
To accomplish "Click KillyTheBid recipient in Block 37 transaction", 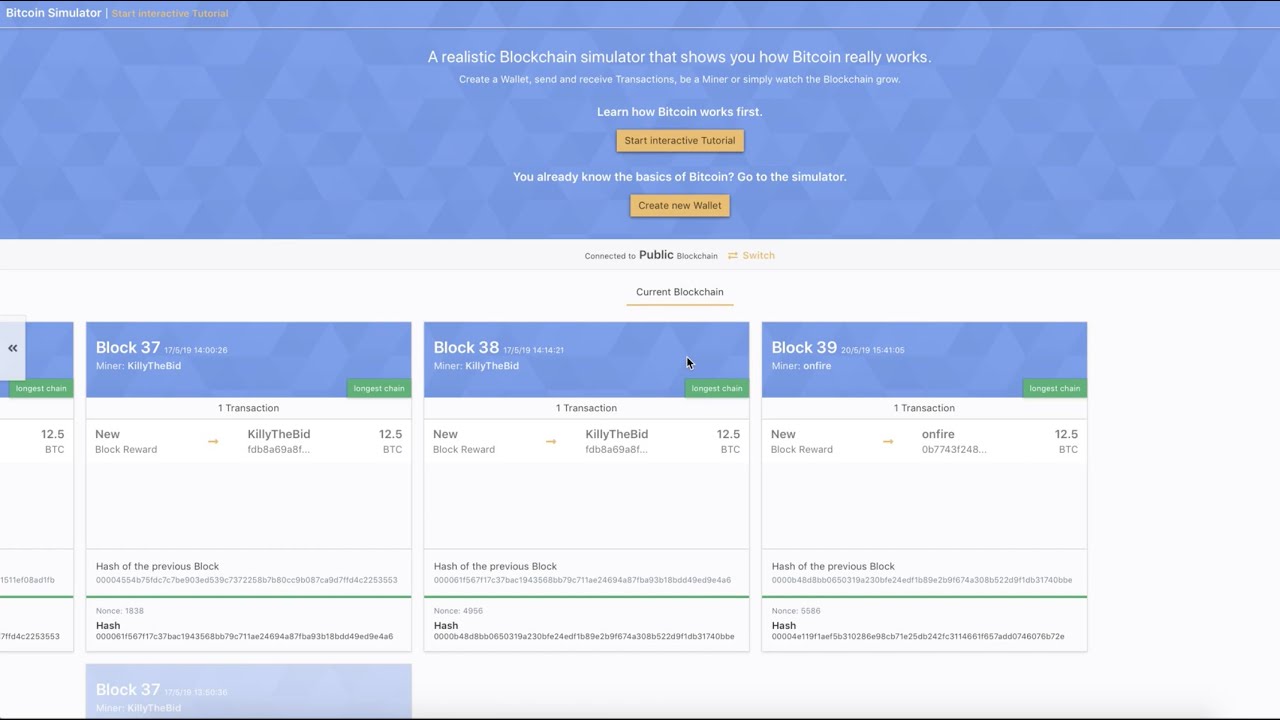I will point(279,434).
